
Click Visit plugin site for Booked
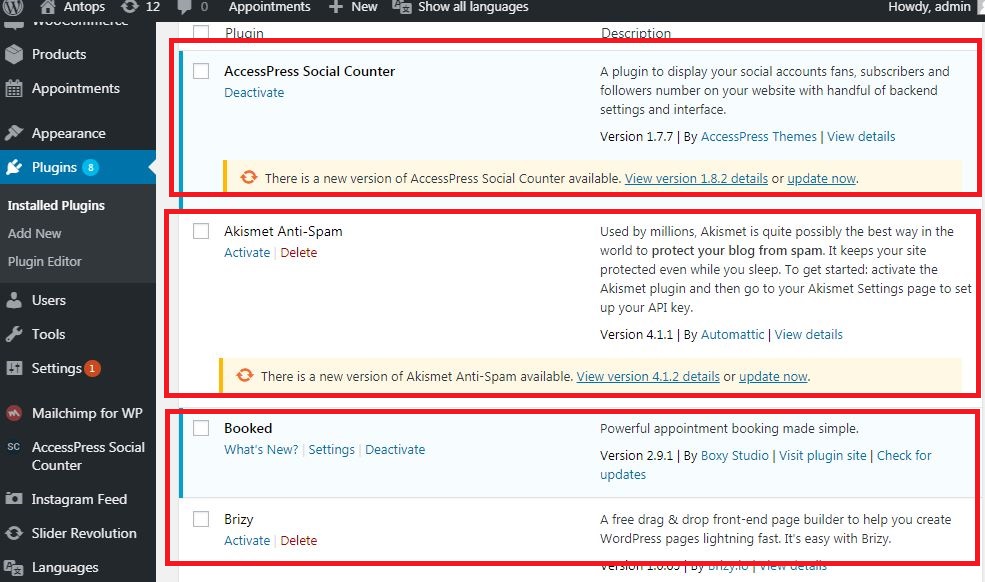(x=822, y=455)
